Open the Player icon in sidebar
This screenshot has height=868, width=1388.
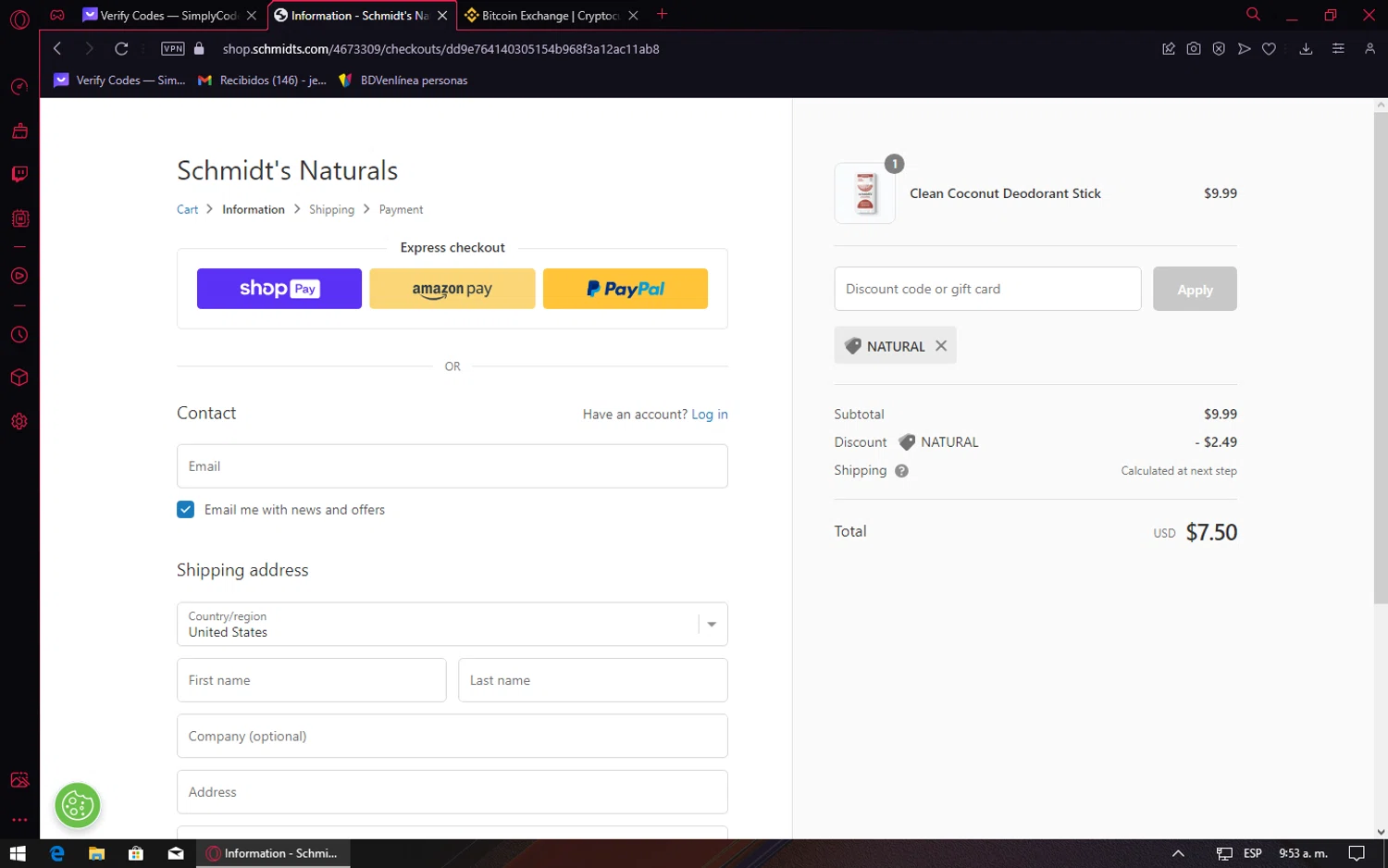click(x=19, y=276)
